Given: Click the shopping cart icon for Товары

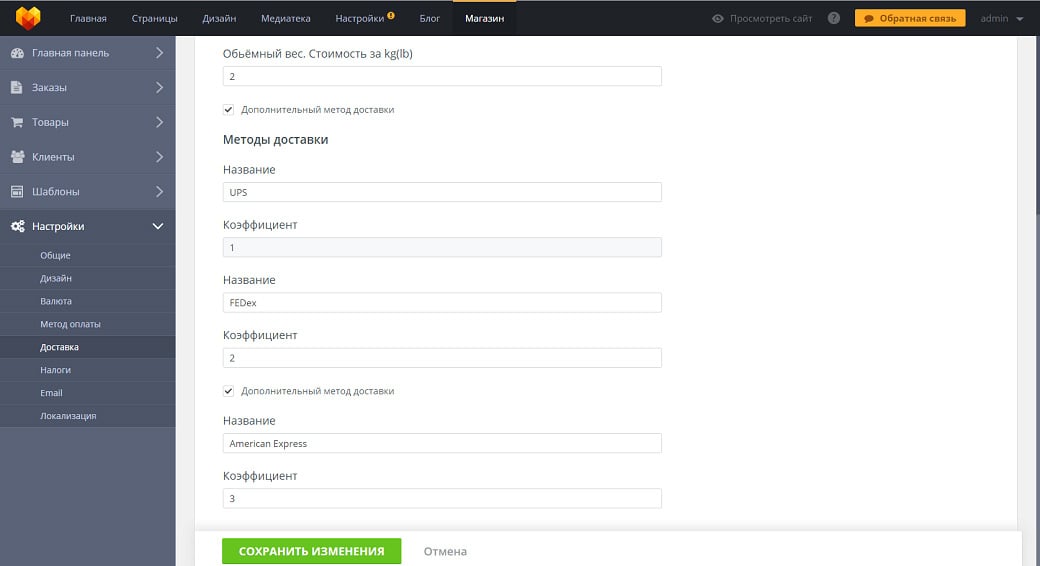Looking at the screenshot, I should click(x=17, y=122).
